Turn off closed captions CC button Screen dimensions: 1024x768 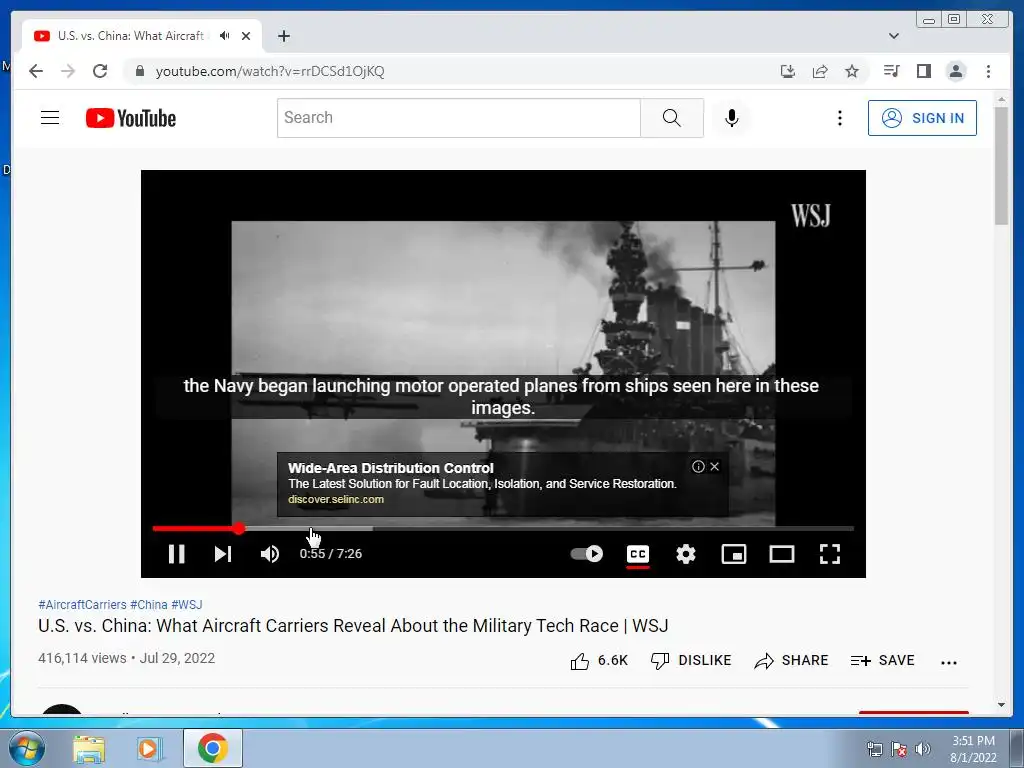637,554
